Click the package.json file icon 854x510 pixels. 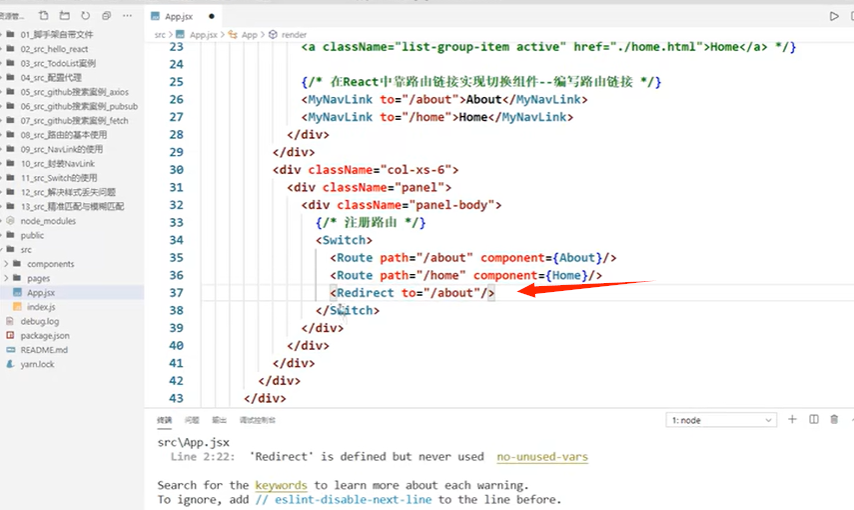pyautogui.click(x=10, y=335)
